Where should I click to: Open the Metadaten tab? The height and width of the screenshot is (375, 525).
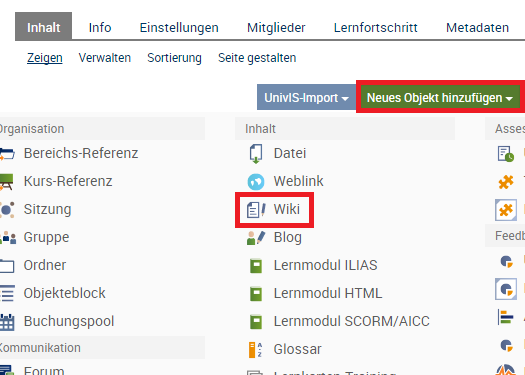(x=477, y=27)
